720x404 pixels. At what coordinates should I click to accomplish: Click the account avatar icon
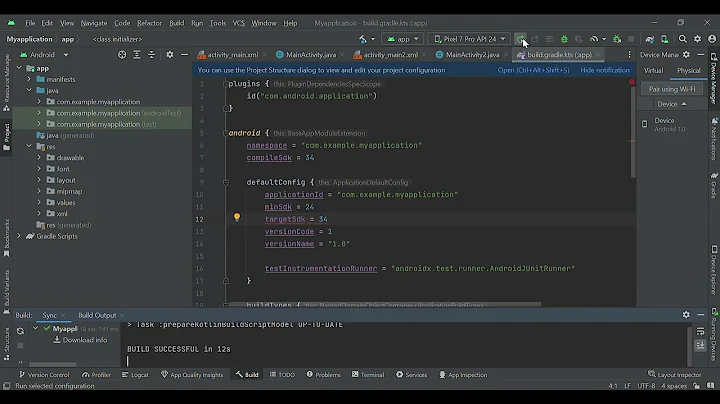[x=712, y=39]
